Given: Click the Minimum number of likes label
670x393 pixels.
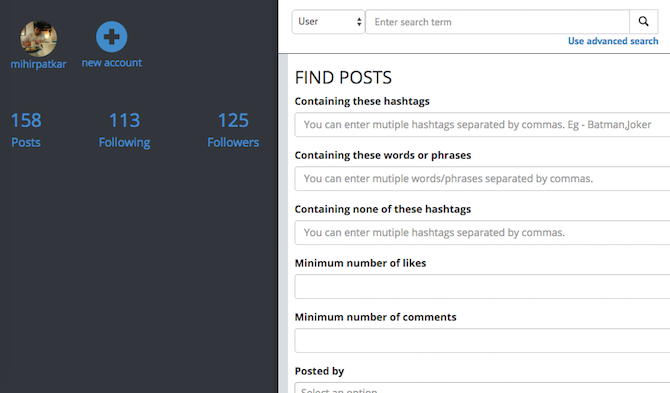Looking at the screenshot, I should [360, 263].
